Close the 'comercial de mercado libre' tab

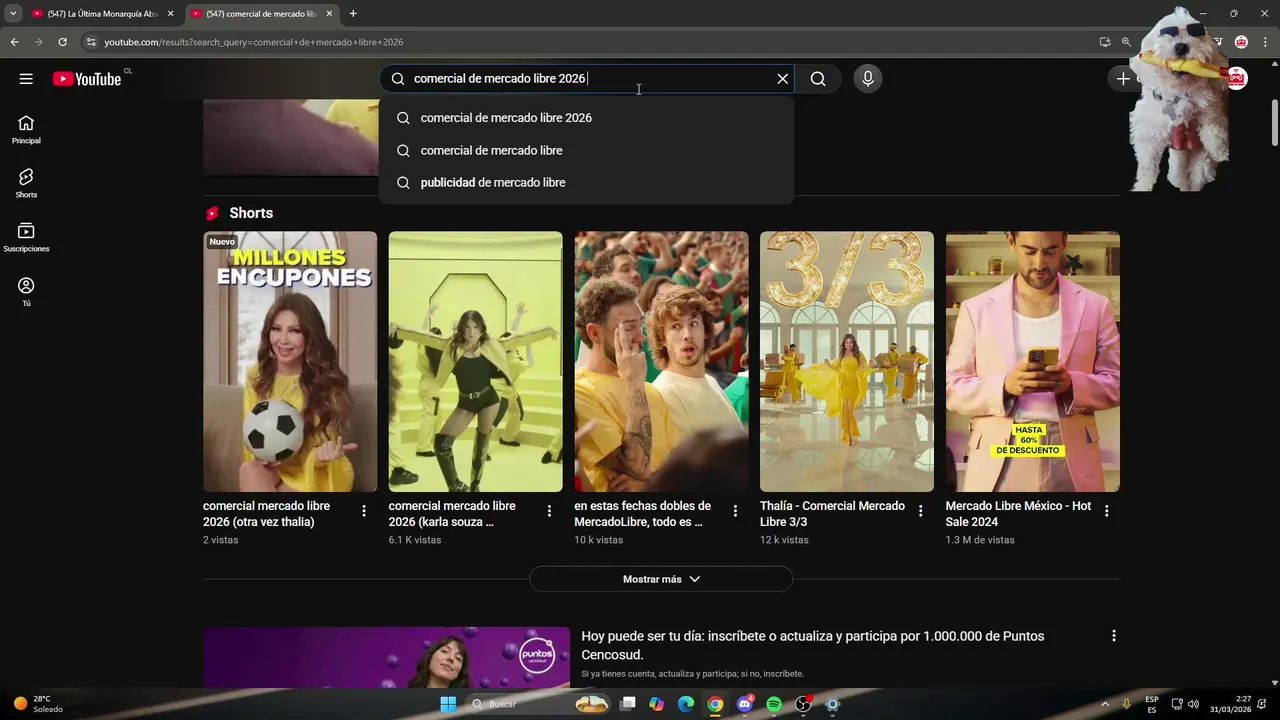[329, 14]
